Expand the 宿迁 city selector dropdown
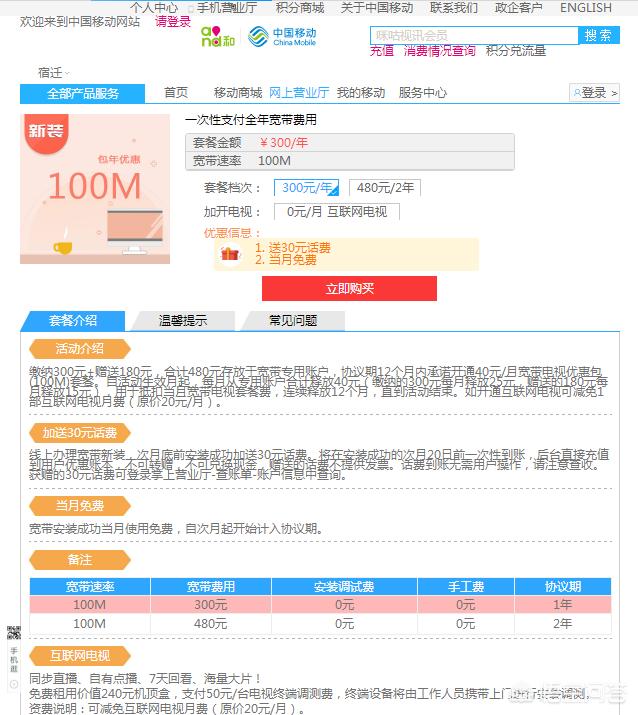The height and width of the screenshot is (715, 638). click(53, 73)
